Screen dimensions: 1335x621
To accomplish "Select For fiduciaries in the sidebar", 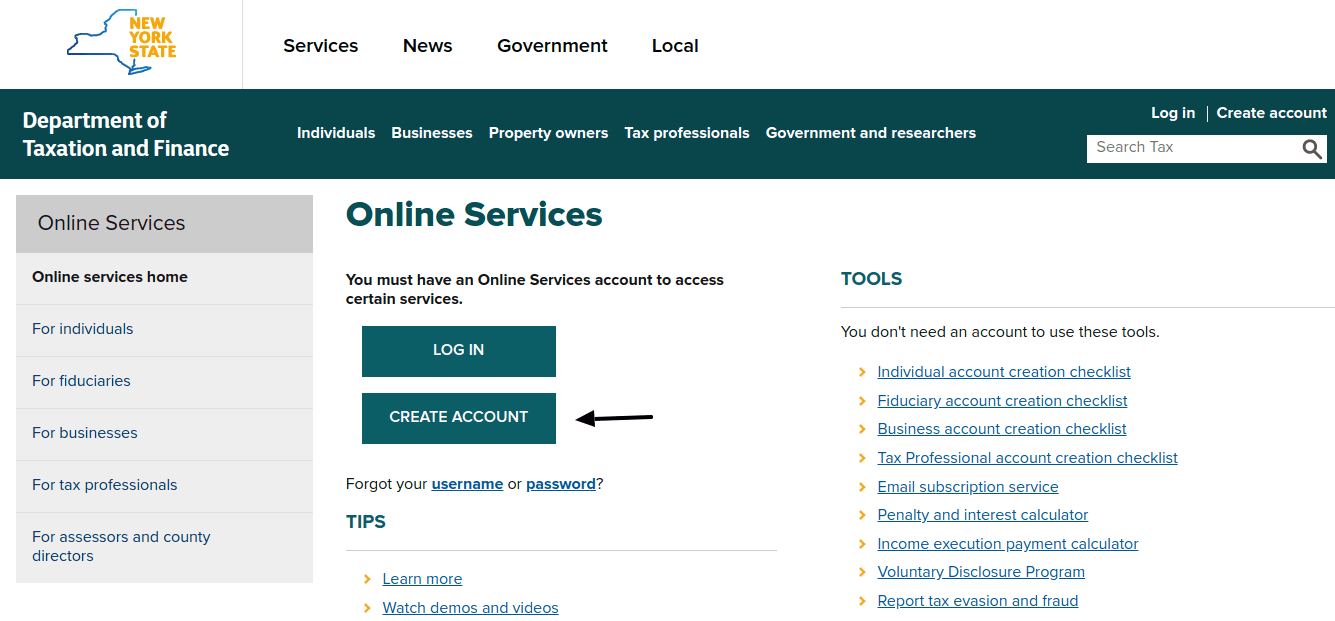I will coord(81,381).
